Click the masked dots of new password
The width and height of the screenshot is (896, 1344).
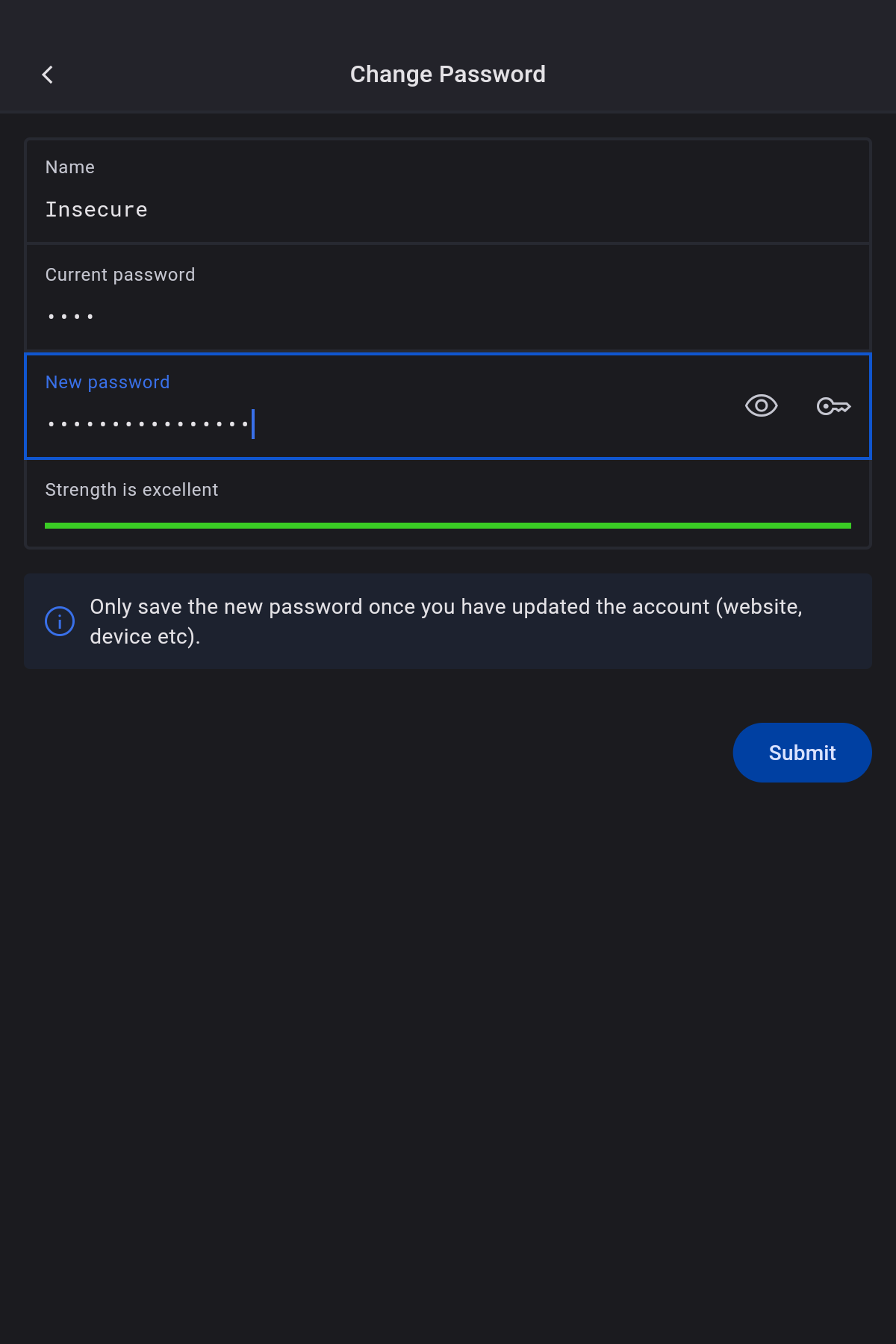click(148, 424)
